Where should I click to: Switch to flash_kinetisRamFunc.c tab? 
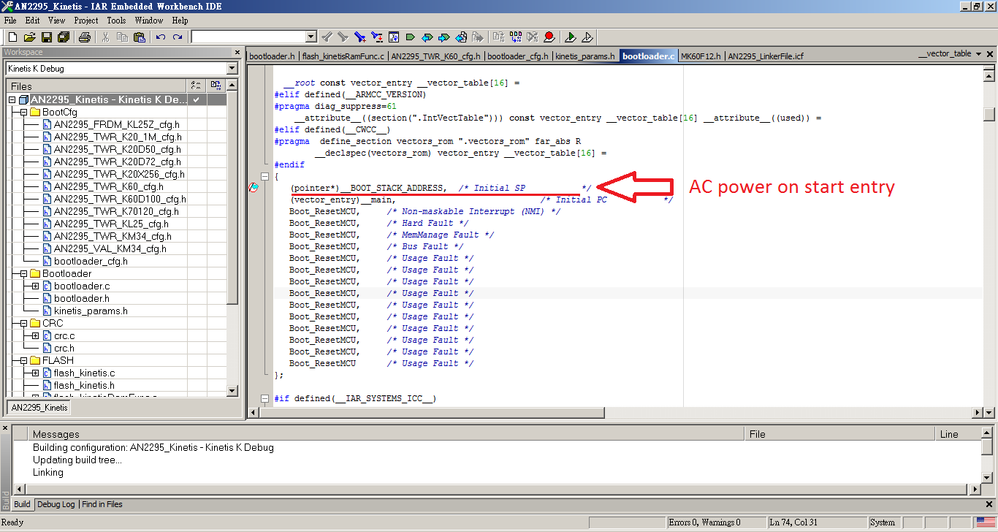[343, 56]
